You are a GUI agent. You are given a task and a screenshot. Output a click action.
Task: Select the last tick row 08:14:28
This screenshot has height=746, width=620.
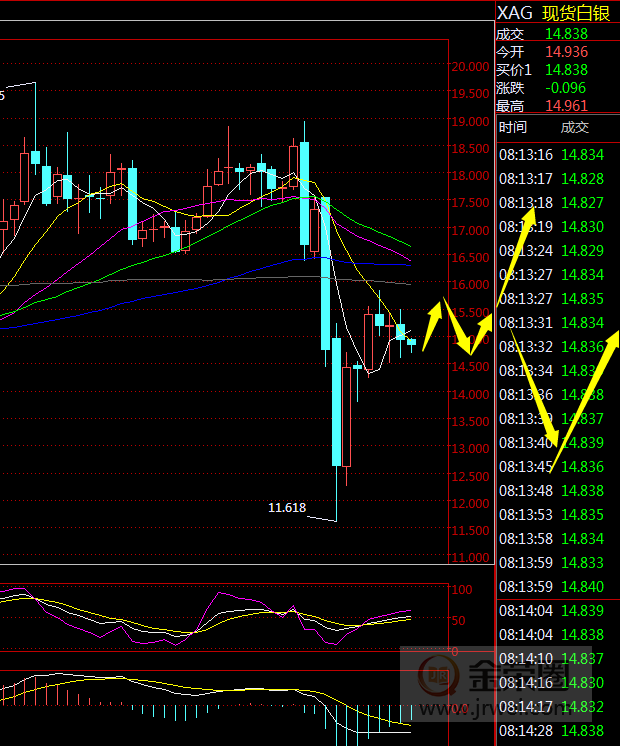[x=551, y=731]
